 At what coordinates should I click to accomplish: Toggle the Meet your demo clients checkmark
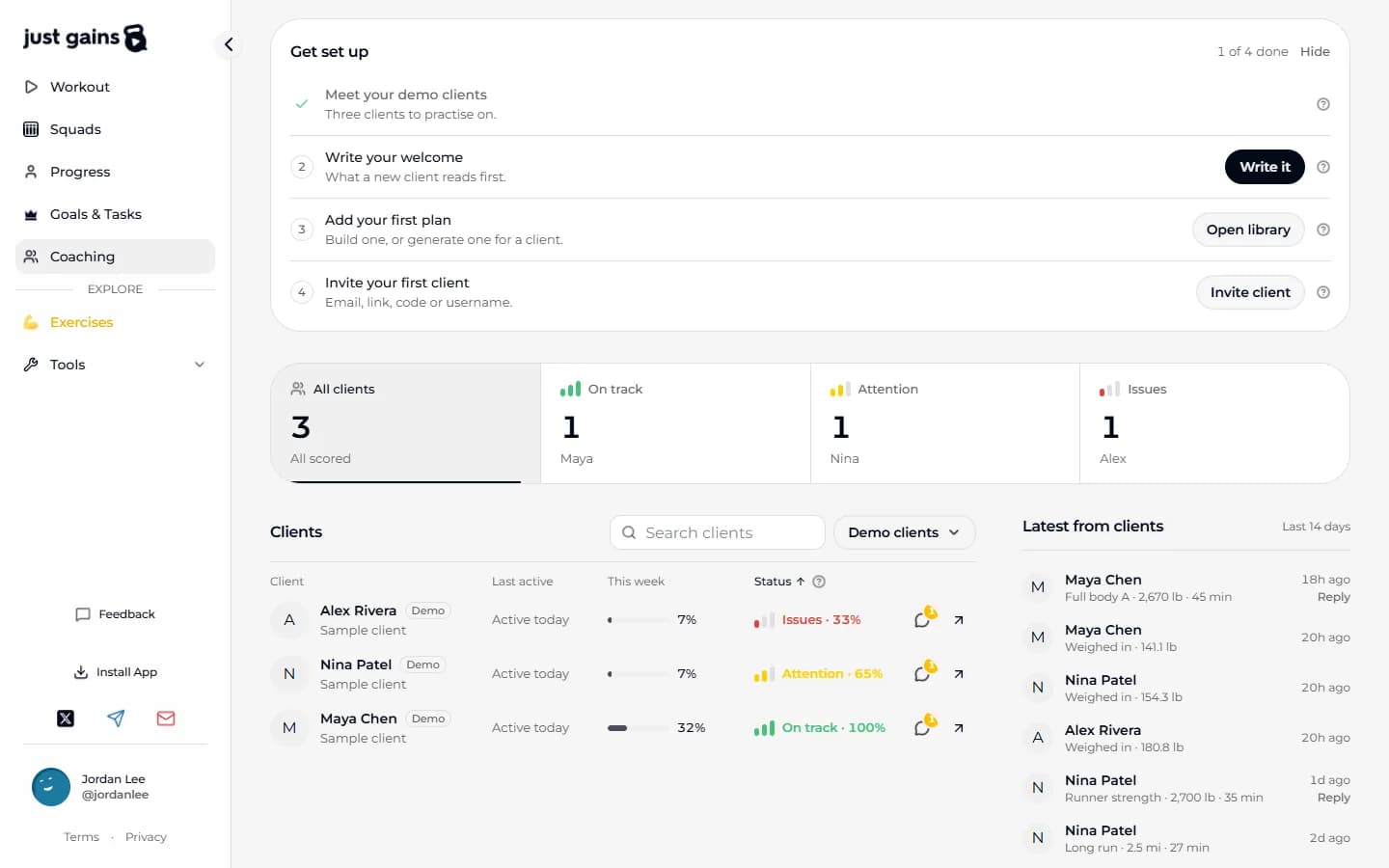pyautogui.click(x=302, y=104)
